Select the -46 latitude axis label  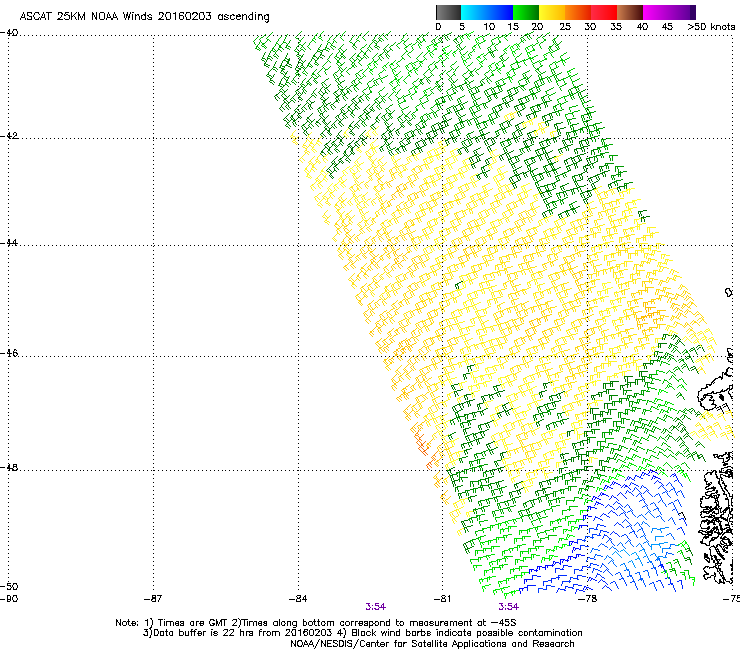point(9,353)
